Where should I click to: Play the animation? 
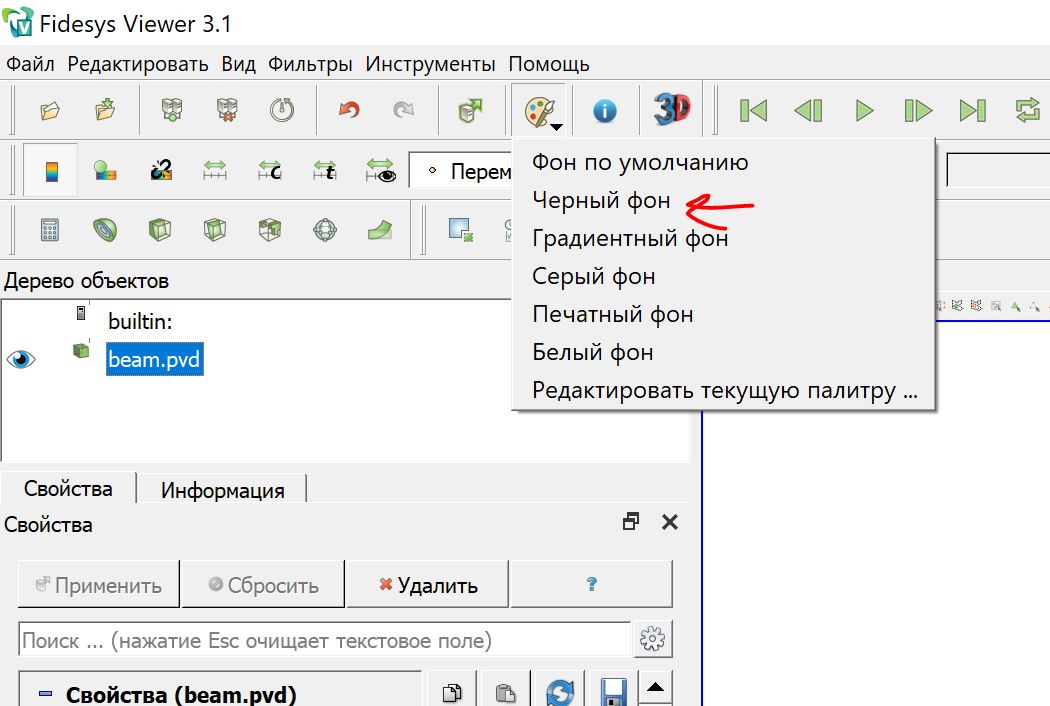pyautogui.click(x=865, y=111)
